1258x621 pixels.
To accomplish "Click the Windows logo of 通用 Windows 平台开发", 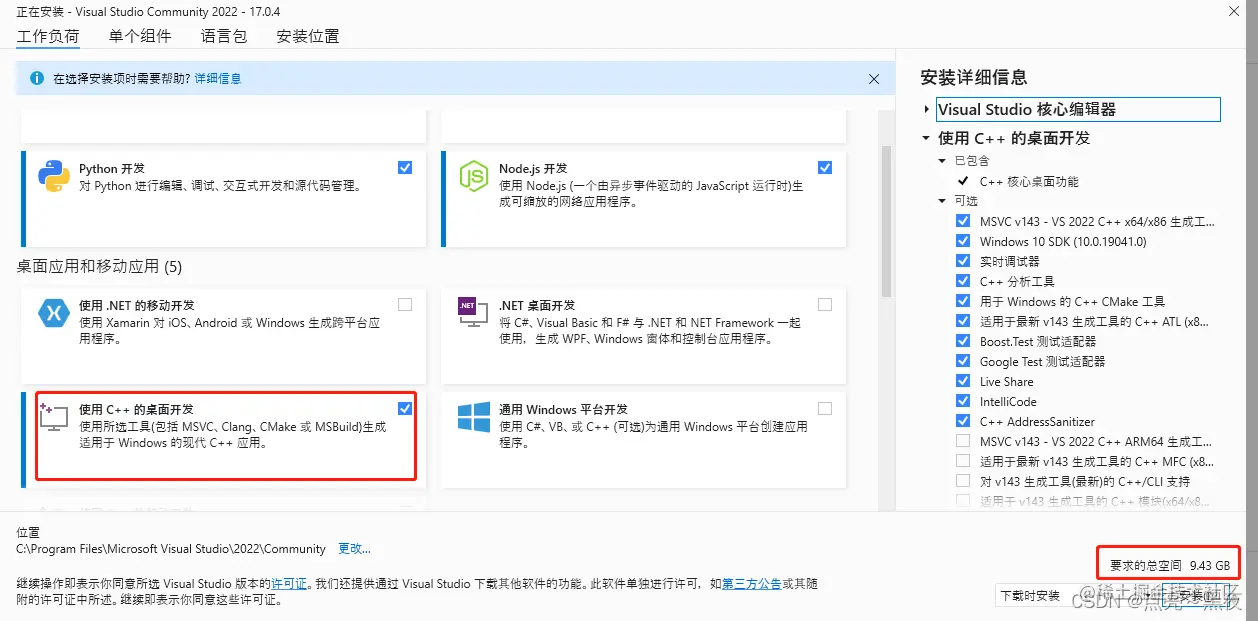I will 473,417.
